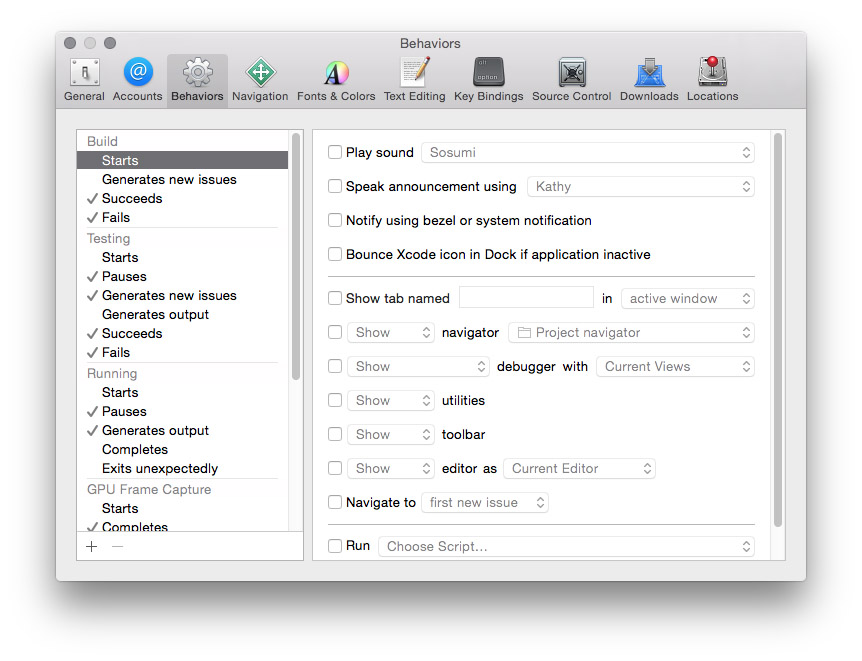Select Pauses under the Running section
The image size is (862, 661).
pos(183,411)
